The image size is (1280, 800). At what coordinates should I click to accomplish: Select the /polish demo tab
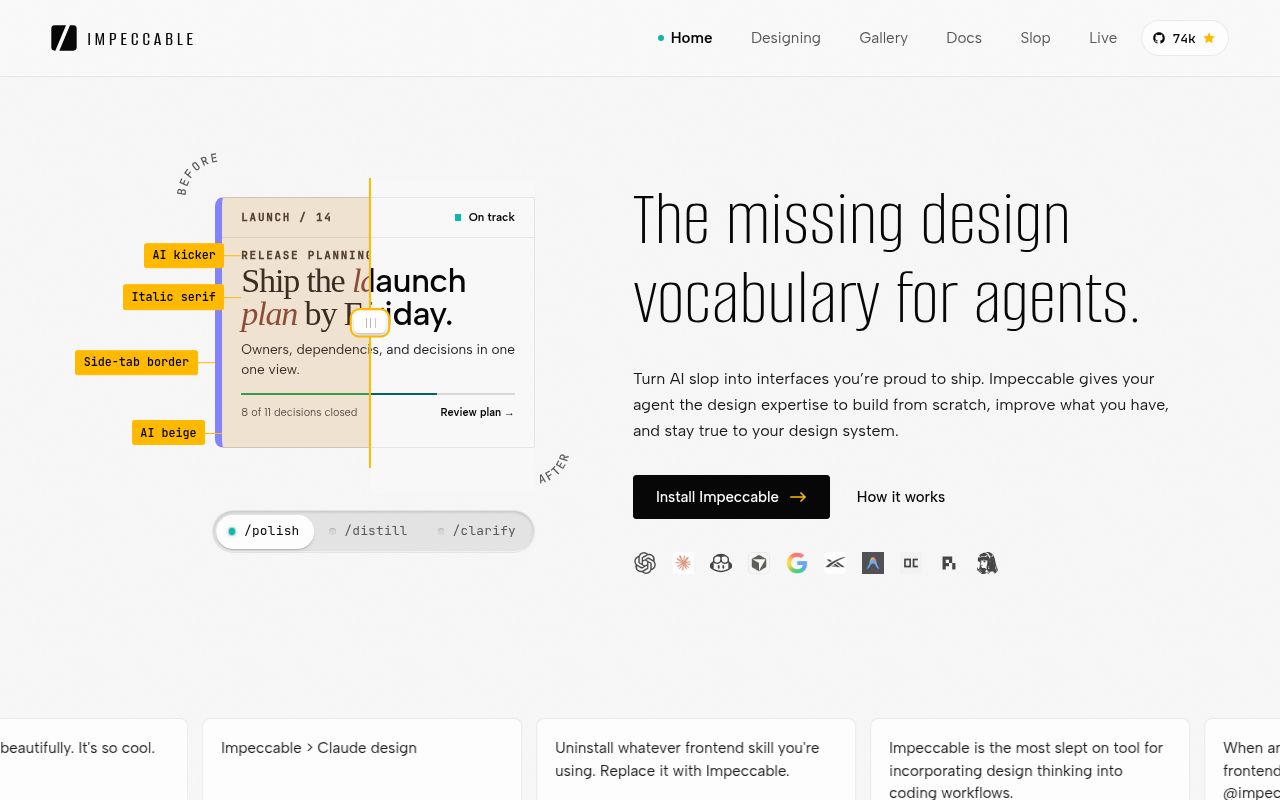coord(265,531)
